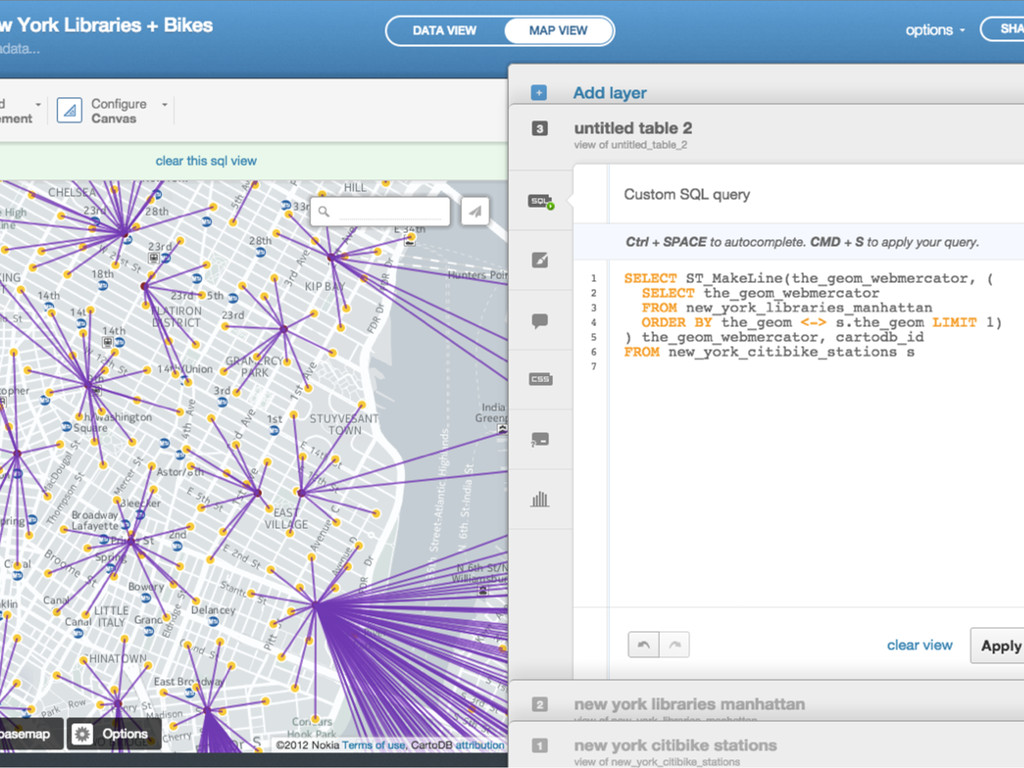
Task: Click the clear this sql view link
Action: click(x=206, y=161)
